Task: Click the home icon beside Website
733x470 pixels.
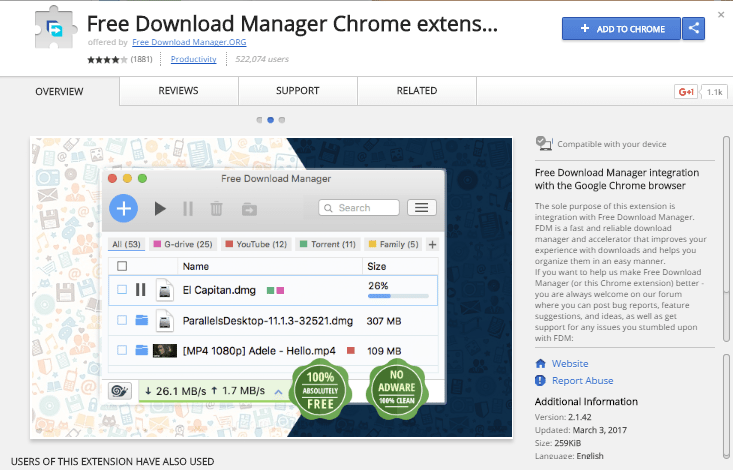Action: click(540, 363)
